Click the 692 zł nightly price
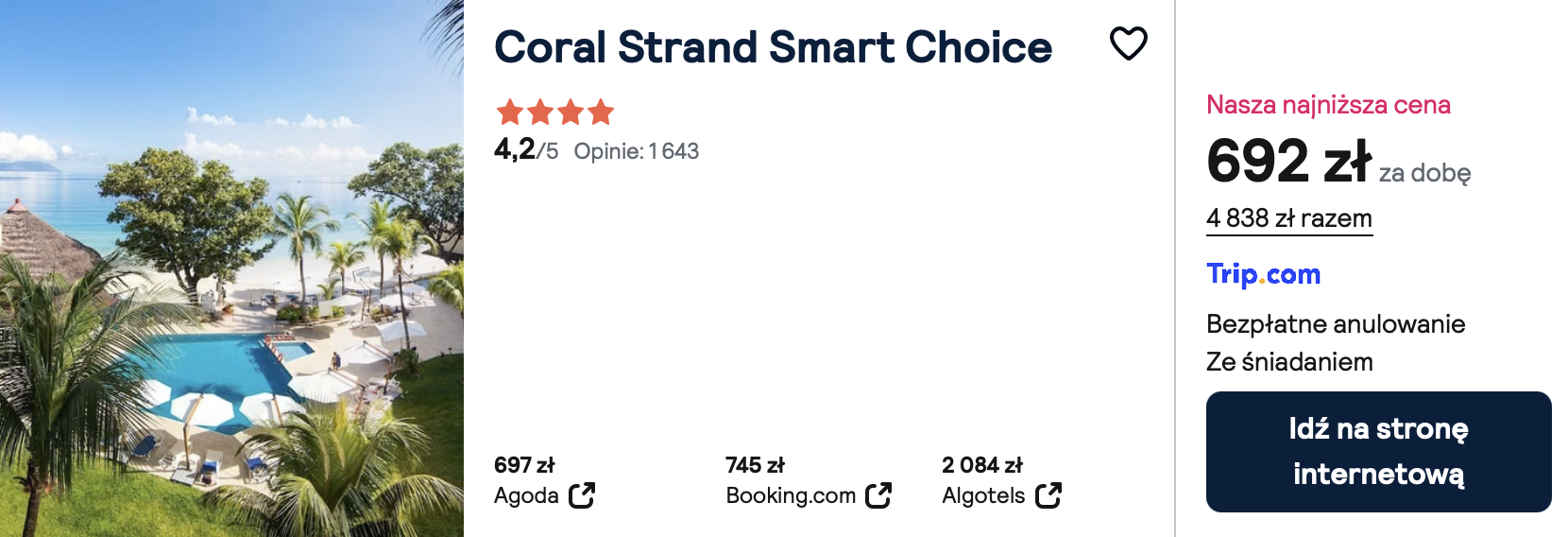Viewport: 1568px width, 537px height. coord(1288,161)
